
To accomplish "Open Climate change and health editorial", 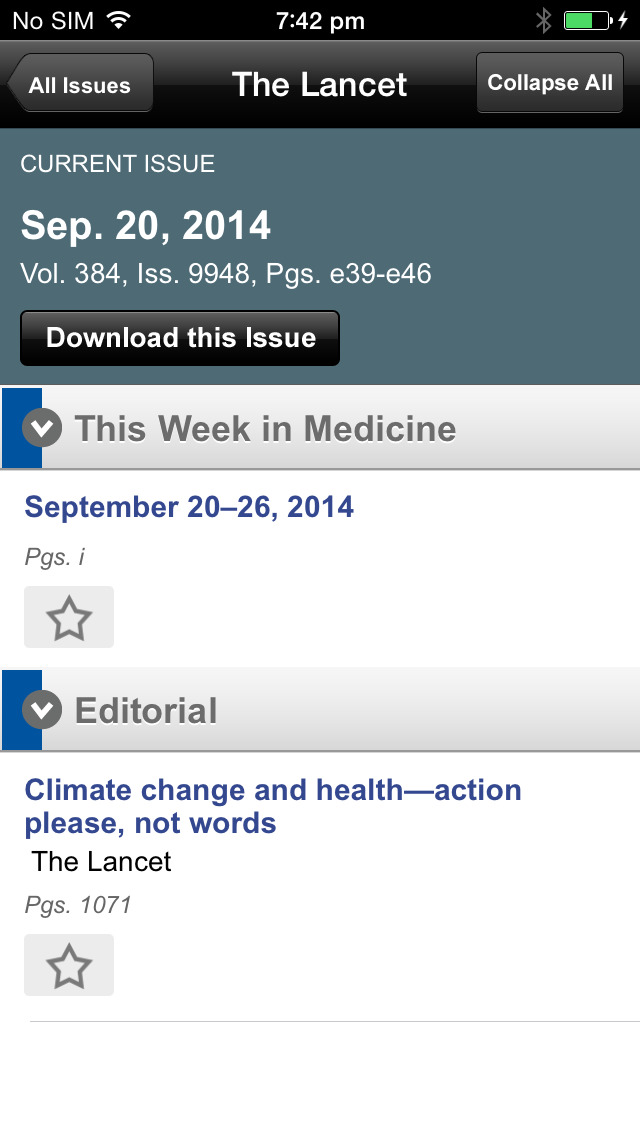I will [x=272, y=806].
